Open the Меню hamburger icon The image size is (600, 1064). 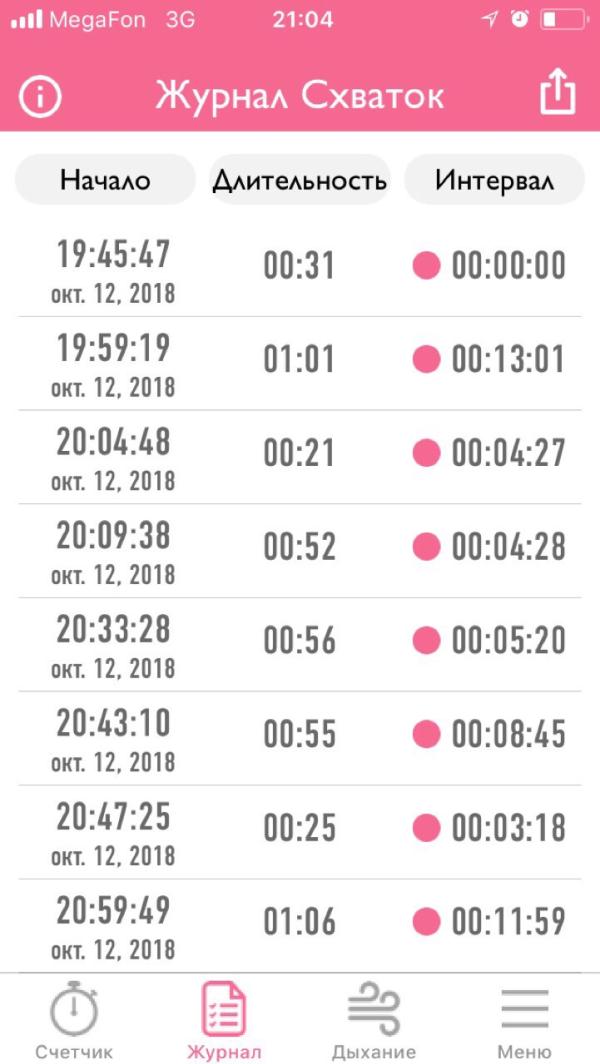click(524, 1009)
